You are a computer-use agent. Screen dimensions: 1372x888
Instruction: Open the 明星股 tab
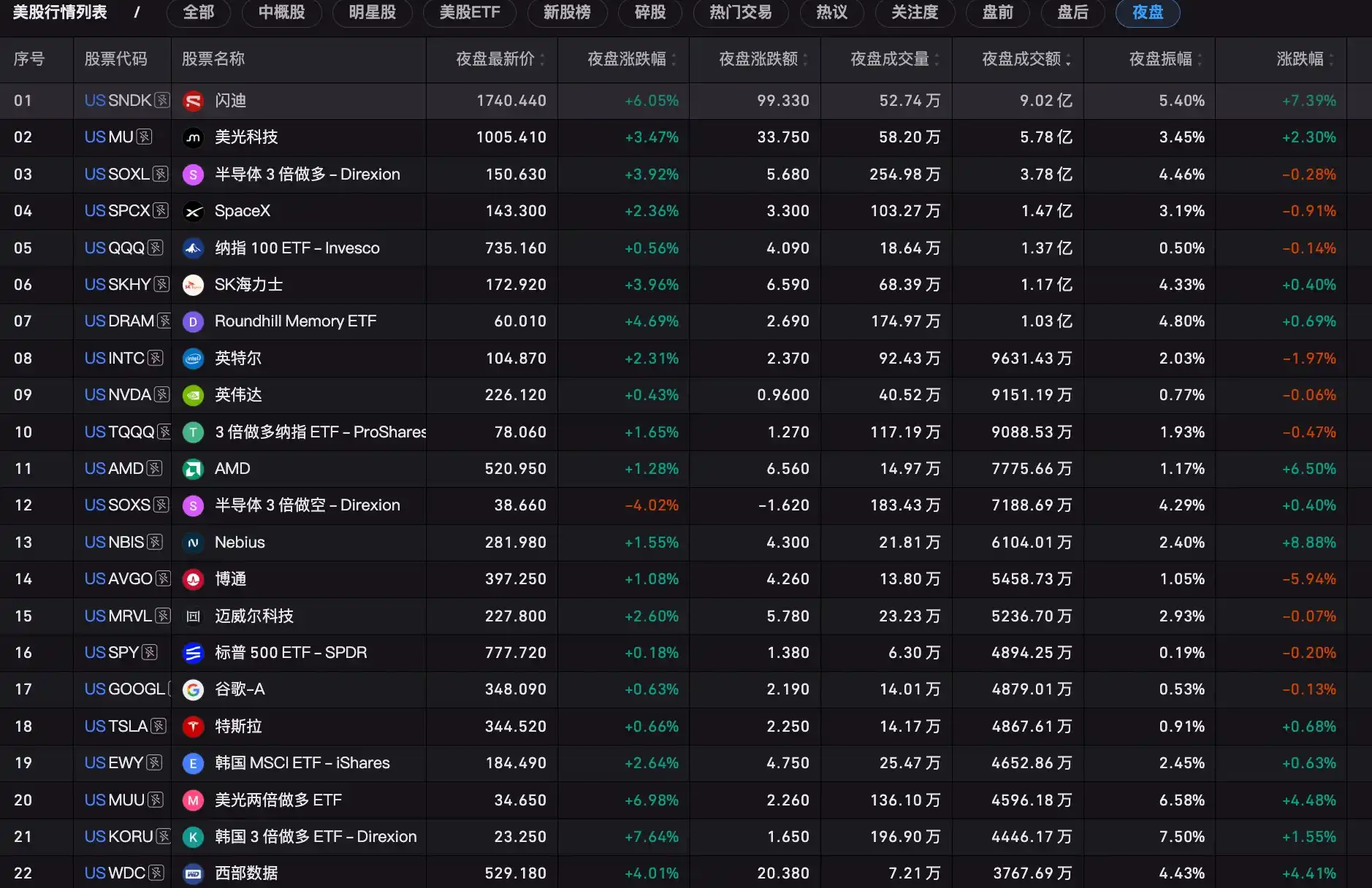373,12
